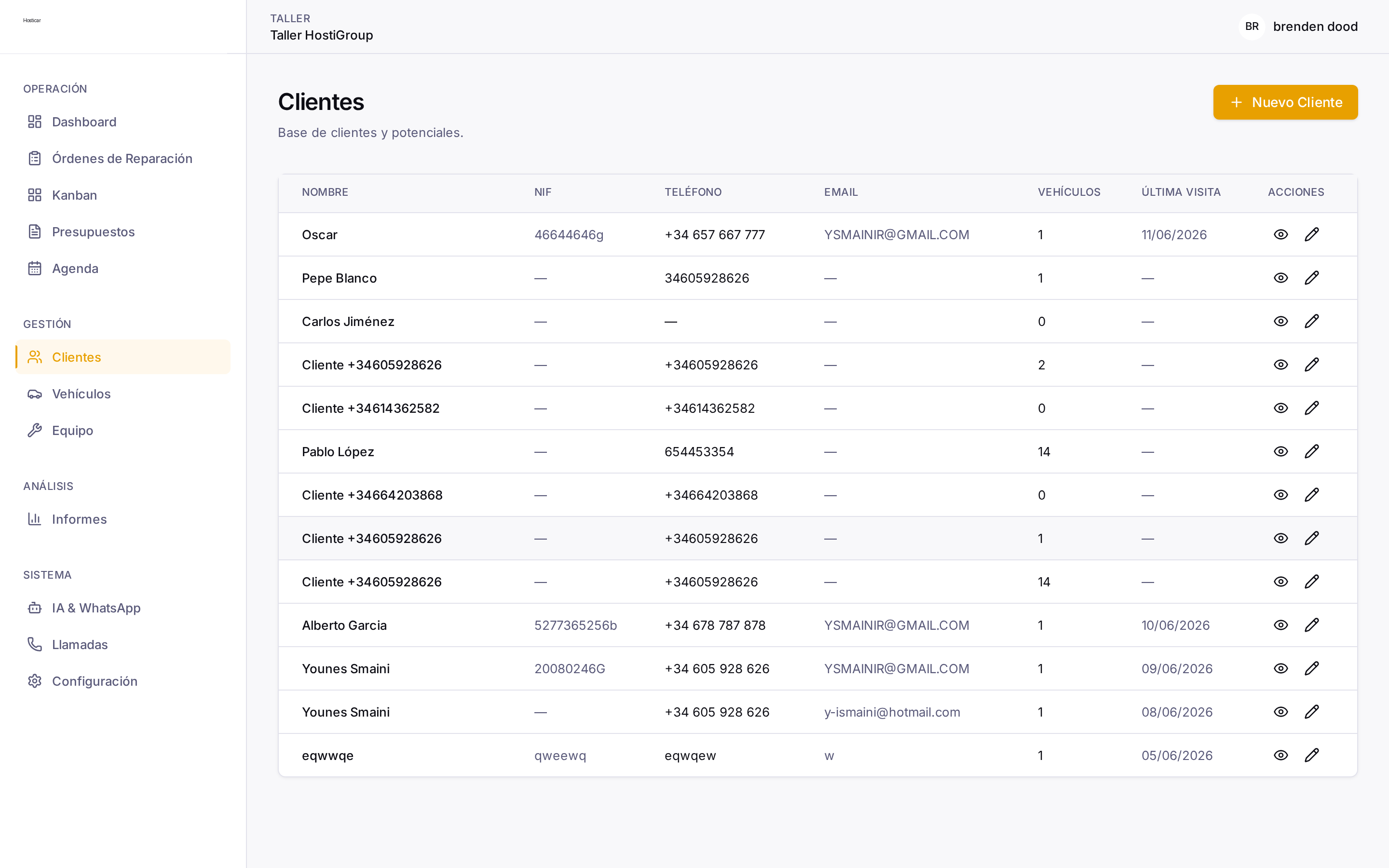Screen dimensions: 1389x868
Task: Click the TELÉFONO column header
Action: pyautogui.click(x=693, y=192)
